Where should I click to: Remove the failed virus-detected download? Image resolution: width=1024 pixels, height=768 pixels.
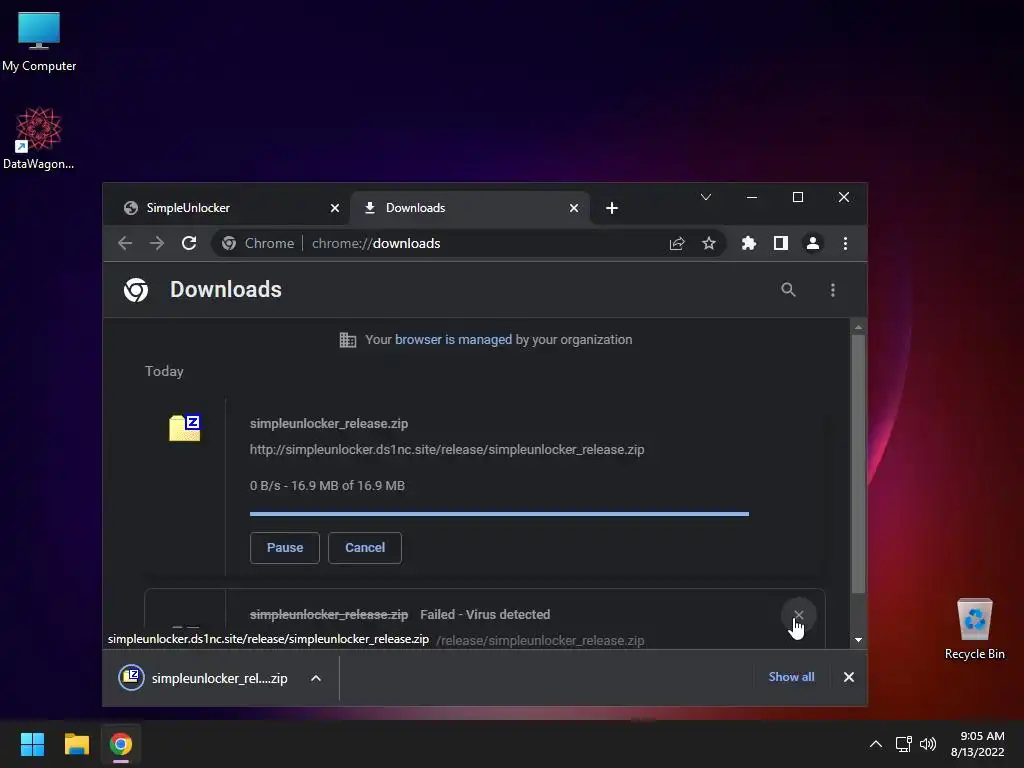(x=799, y=615)
